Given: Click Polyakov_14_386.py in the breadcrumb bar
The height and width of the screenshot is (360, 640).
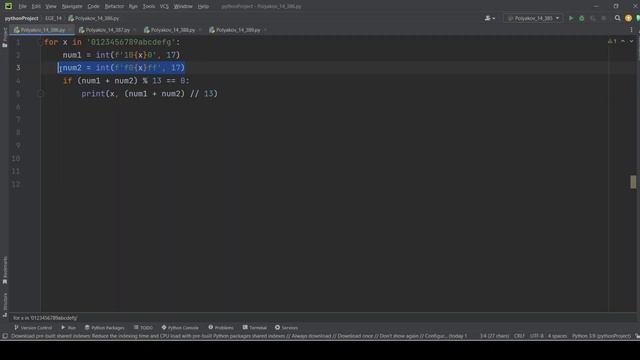Looking at the screenshot, I should click(x=94, y=18).
